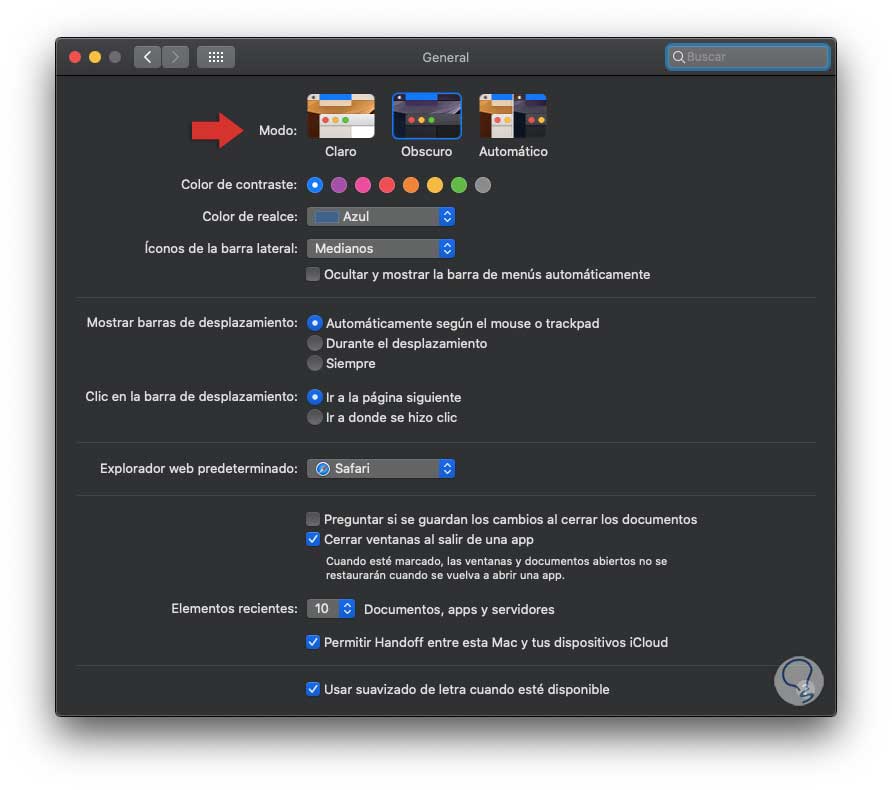Click the magnifier icon in search
The height and width of the screenshot is (790, 892).
click(678, 57)
